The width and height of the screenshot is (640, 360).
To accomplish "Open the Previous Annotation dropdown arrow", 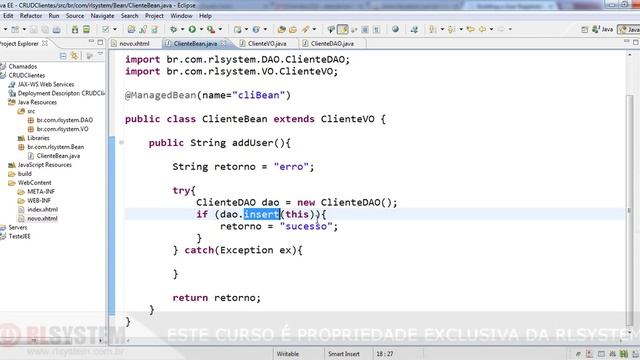I will coord(461,29).
